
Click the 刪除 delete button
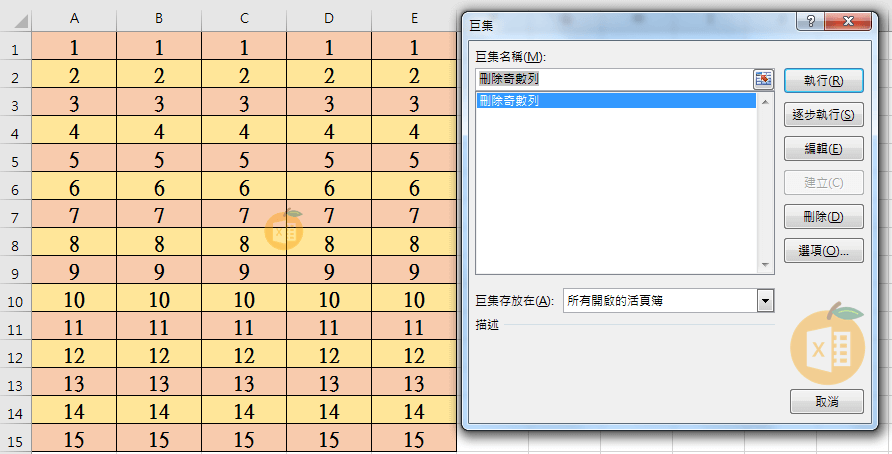pyautogui.click(x=825, y=216)
